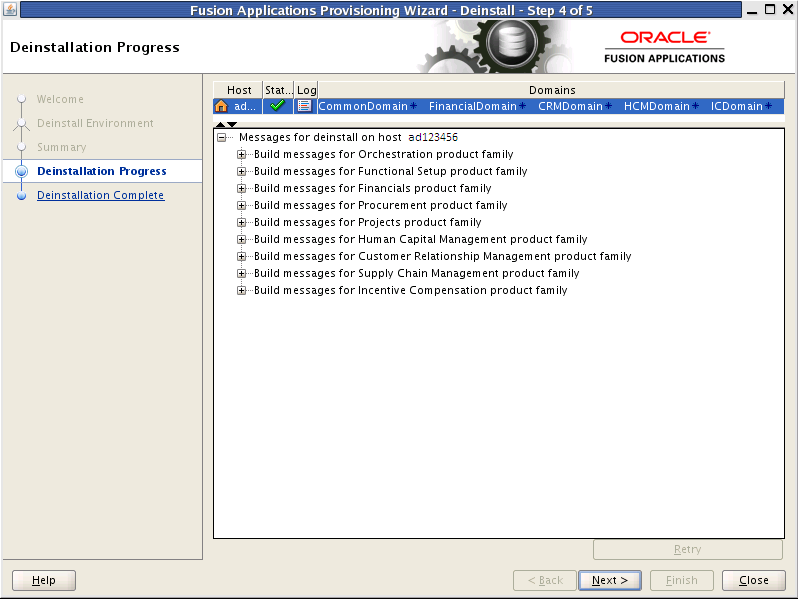Select 'Build messages for Financials product family' text
The height and width of the screenshot is (599, 798).
(373, 188)
